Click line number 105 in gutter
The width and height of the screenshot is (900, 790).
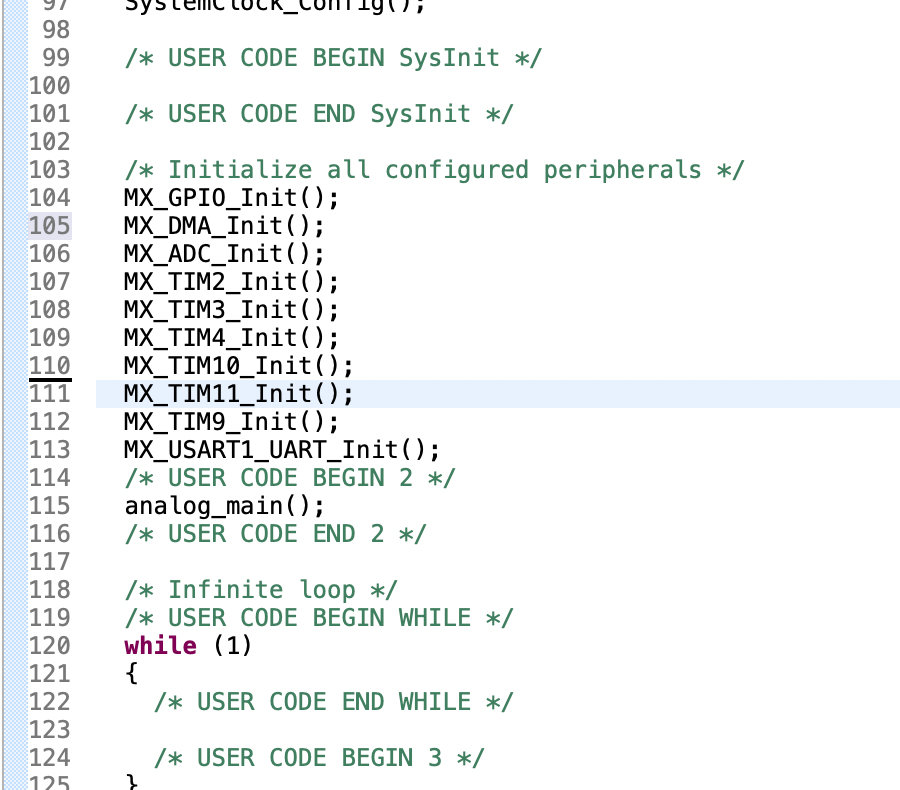pyautogui.click(x=50, y=226)
